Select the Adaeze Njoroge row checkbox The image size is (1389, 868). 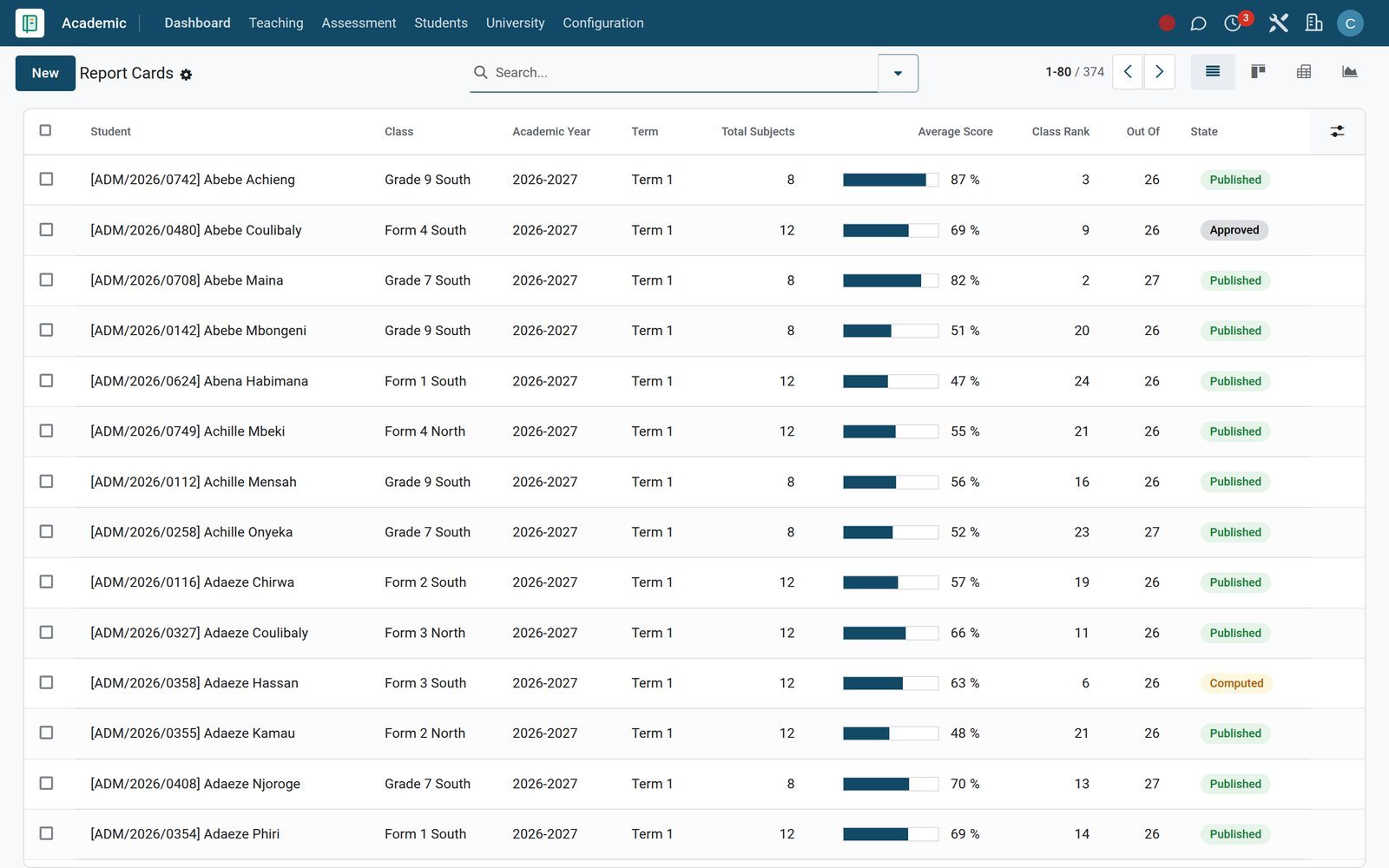(46, 783)
